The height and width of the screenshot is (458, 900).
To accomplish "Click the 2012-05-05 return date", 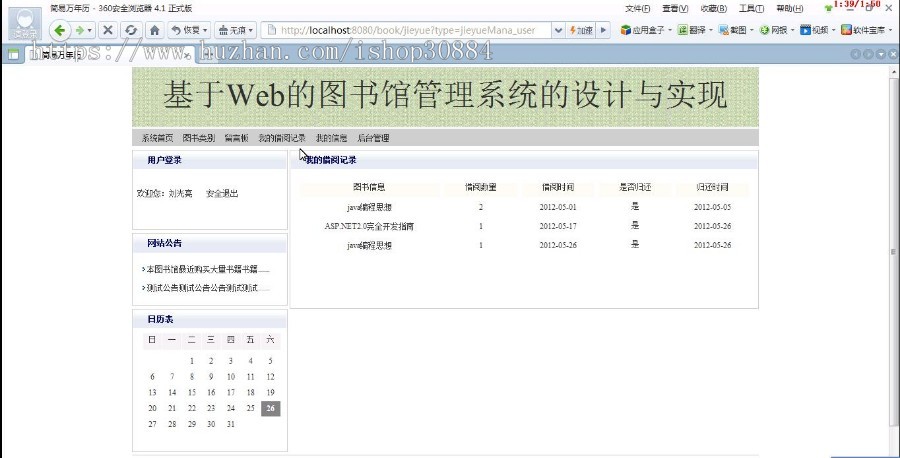I will pos(712,207).
